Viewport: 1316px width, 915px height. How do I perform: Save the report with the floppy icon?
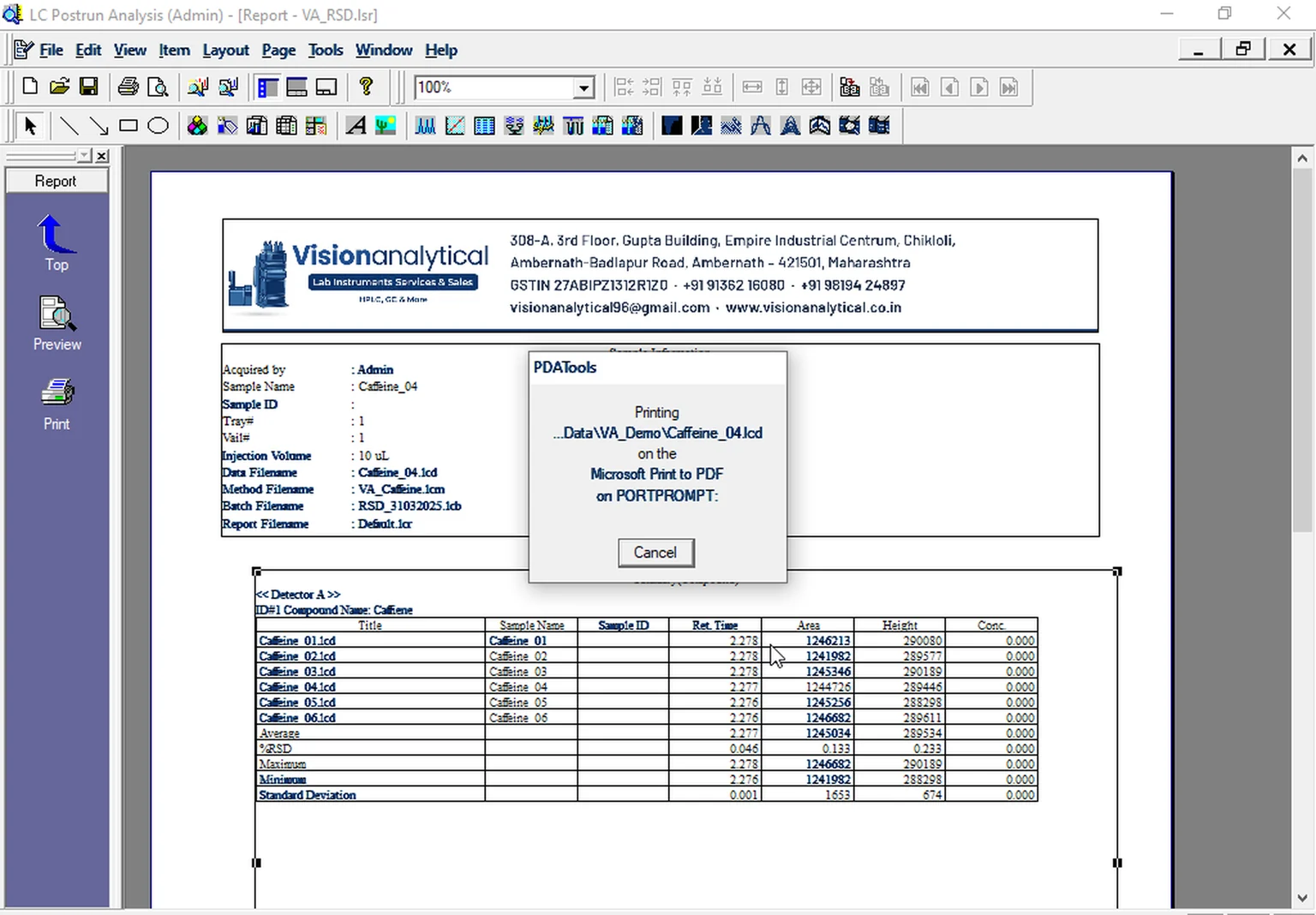coord(88,87)
